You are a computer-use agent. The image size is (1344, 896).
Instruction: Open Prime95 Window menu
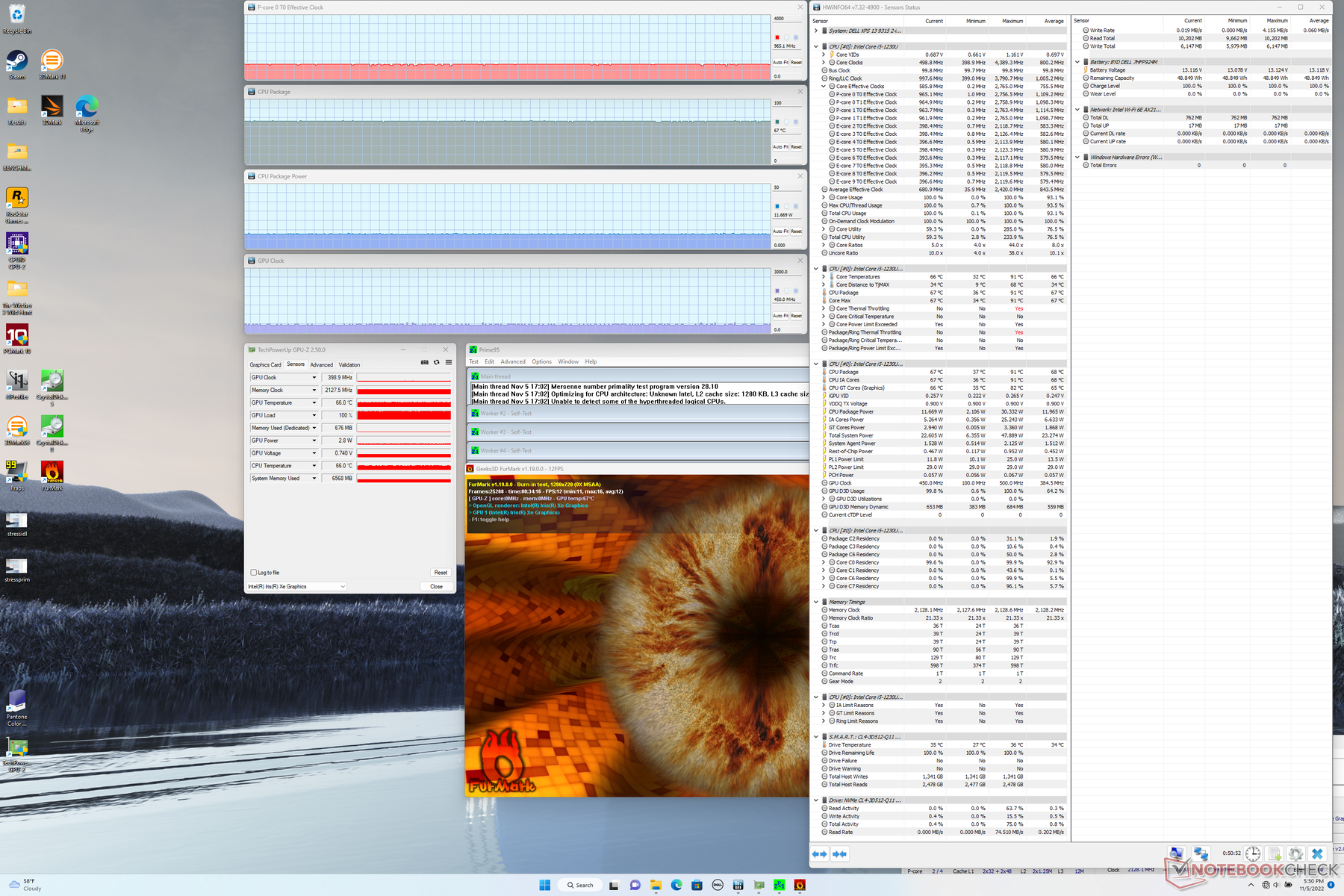(x=568, y=361)
